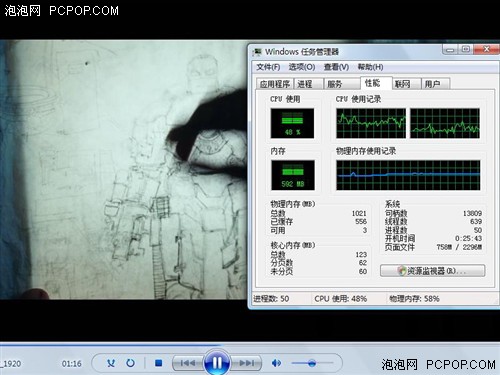Screen dimensions: 500x375
Task: Toggle shuffle mode in media player
Action: pos(111,363)
